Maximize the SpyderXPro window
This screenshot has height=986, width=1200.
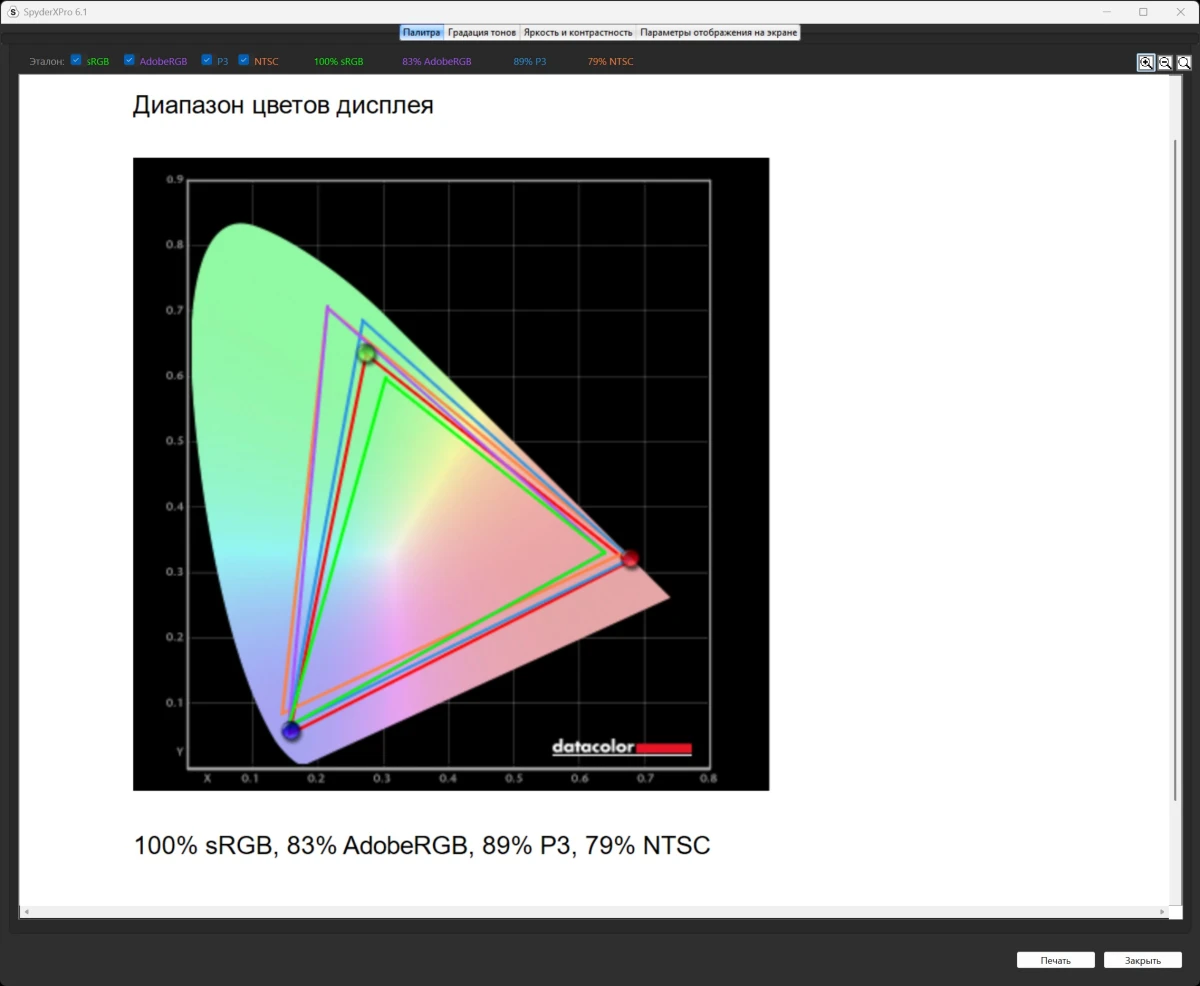1143,12
